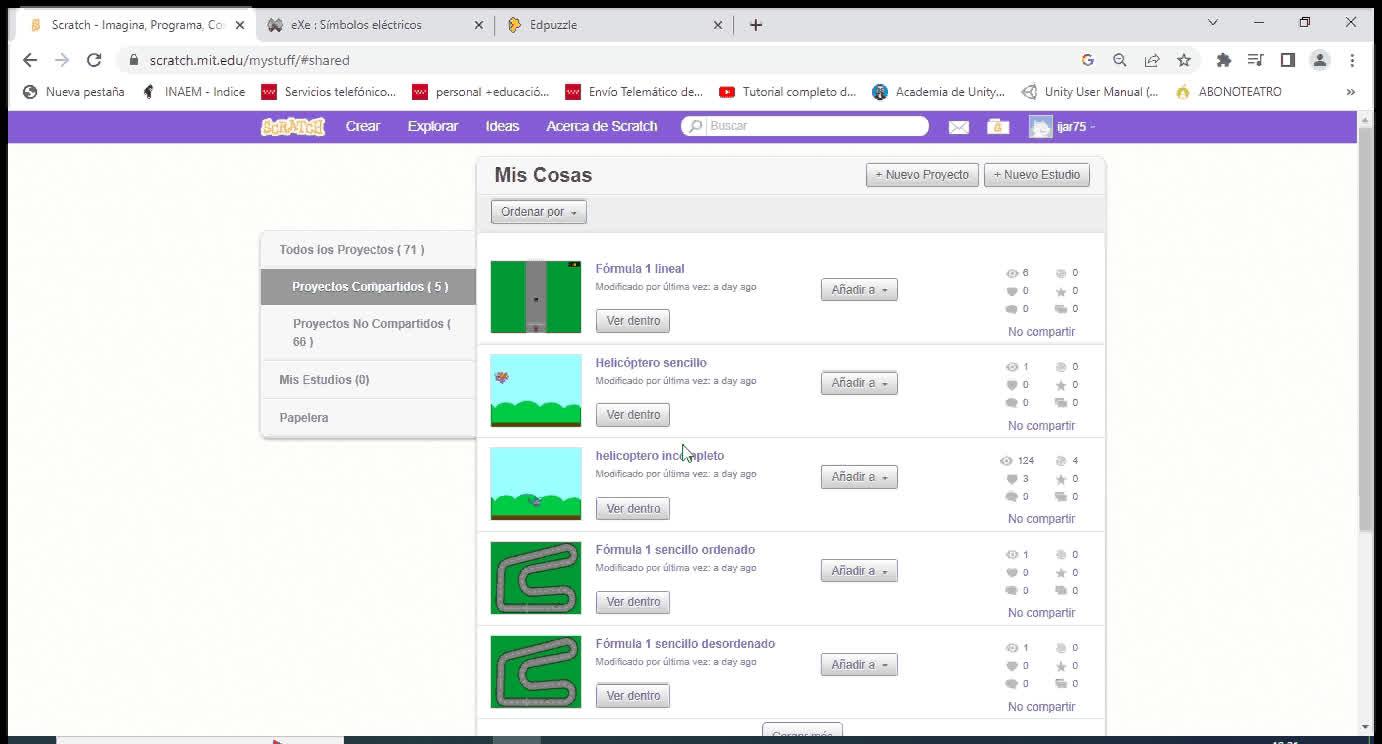The image size is (1382, 744).
Task: Open a new browser tab with plus
Action: (x=756, y=25)
